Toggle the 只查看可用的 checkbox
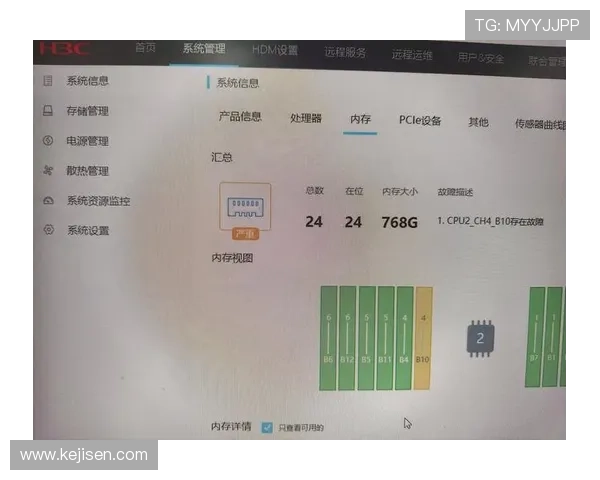The height and width of the screenshot is (480, 600). (267, 427)
